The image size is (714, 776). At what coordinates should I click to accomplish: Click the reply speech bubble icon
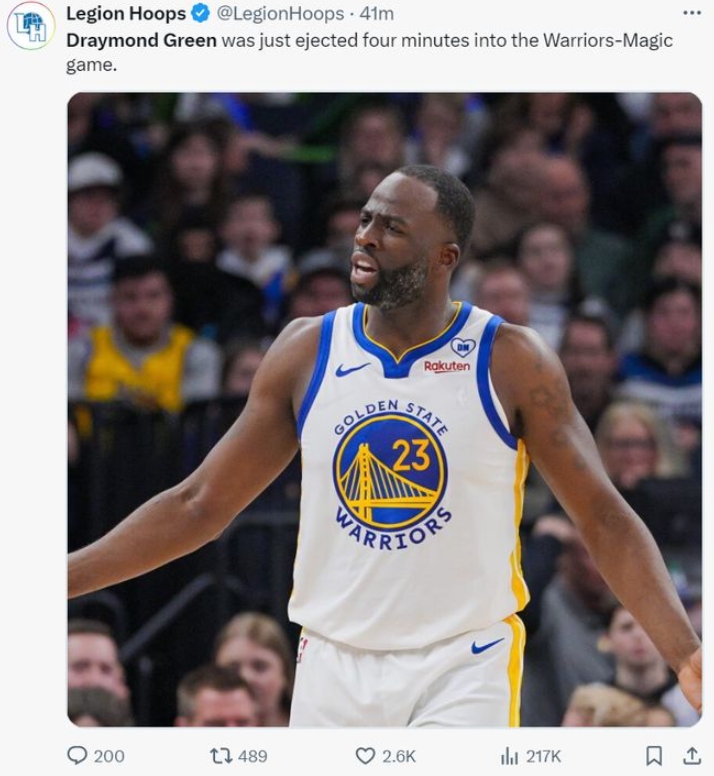[77, 755]
